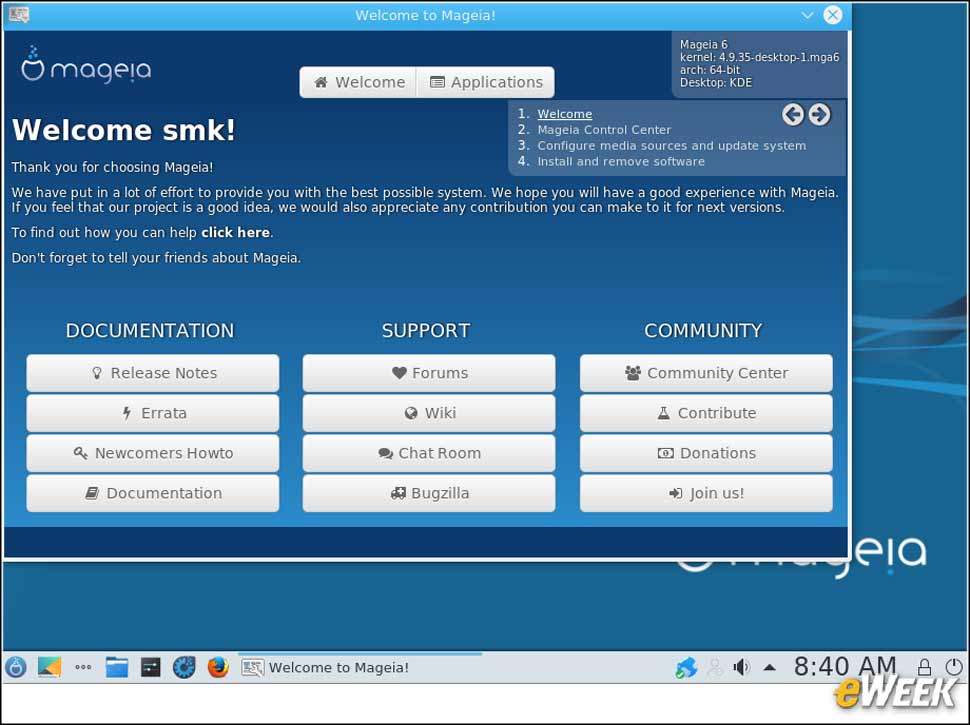Viewport: 970px width, 725px height.
Task: Click the Contribute button
Action: (706, 413)
